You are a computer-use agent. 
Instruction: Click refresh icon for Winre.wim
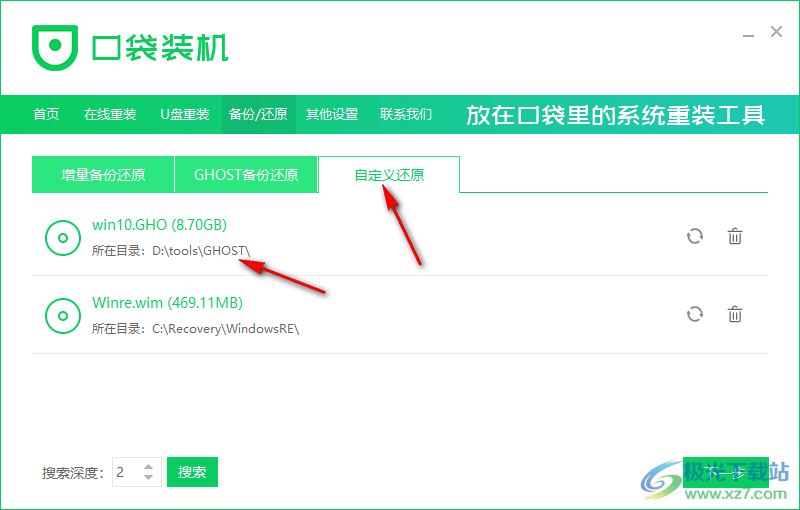click(x=695, y=314)
